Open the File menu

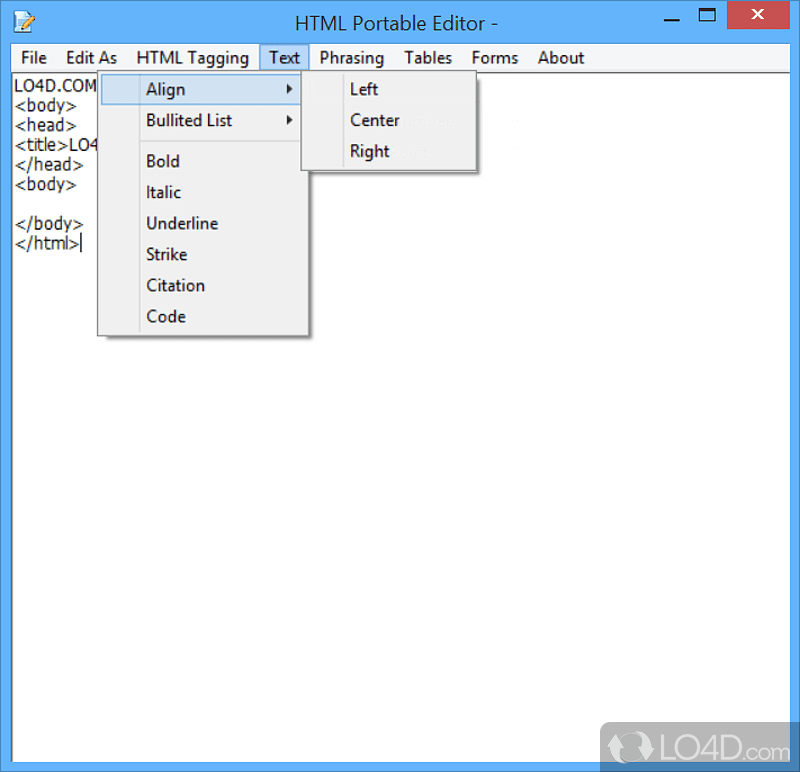point(34,58)
